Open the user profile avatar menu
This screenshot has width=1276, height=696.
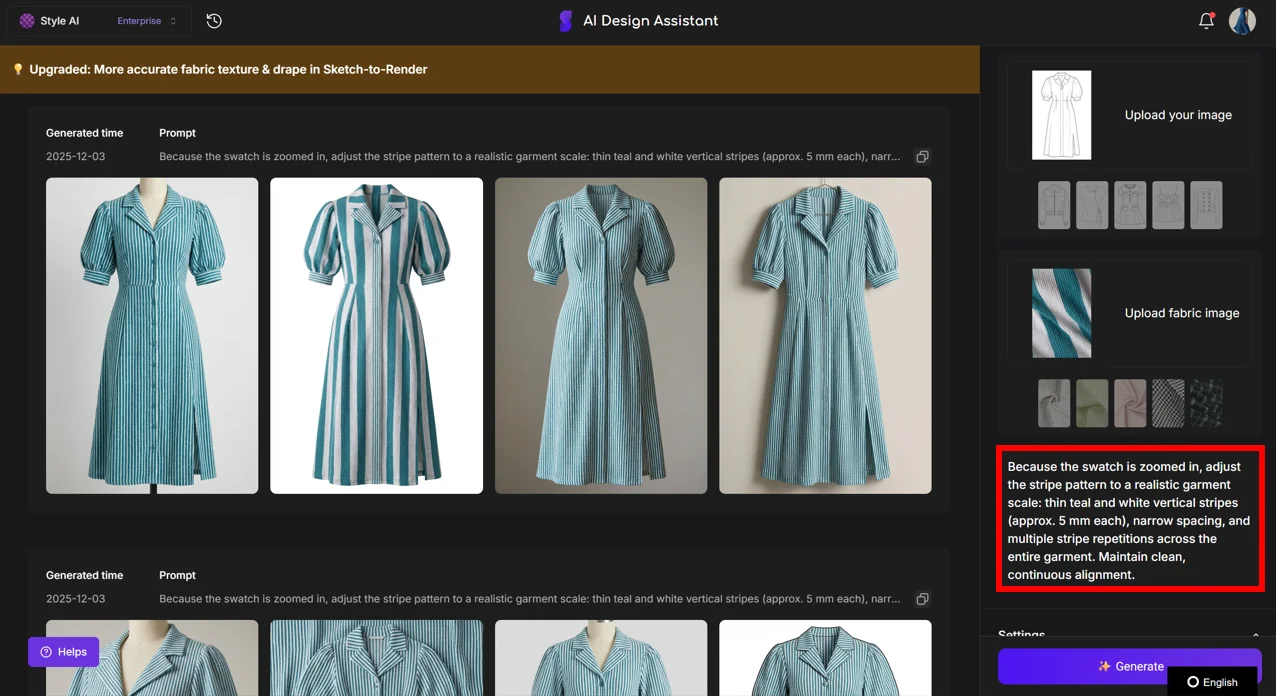click(x=1242, y=20)
